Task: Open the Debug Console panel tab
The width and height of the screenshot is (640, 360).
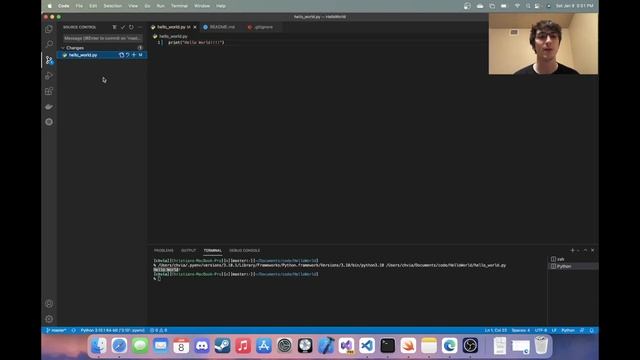Action: coord(244,250)
